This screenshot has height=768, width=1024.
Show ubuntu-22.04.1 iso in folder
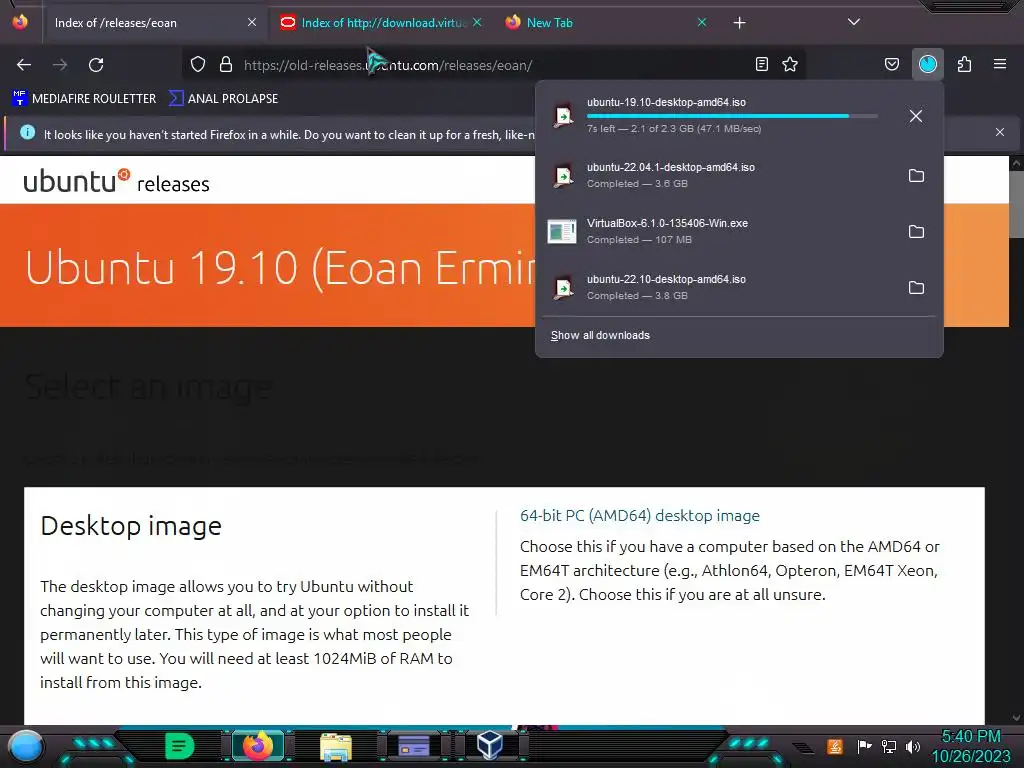[916, 176]
